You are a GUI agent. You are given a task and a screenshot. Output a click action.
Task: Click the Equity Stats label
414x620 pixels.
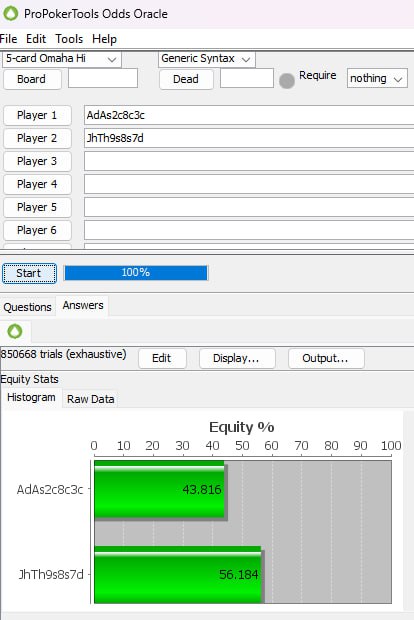[29, 379]
